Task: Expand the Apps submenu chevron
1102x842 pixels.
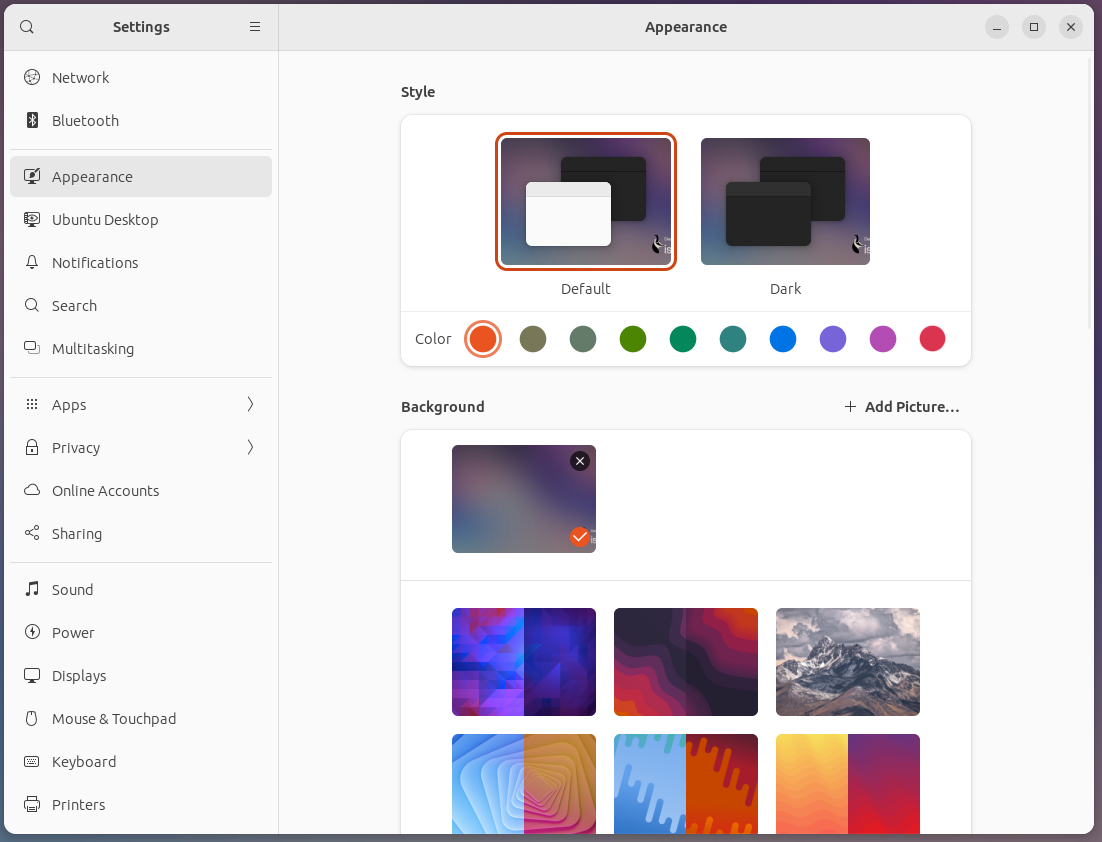Action: 250,405
